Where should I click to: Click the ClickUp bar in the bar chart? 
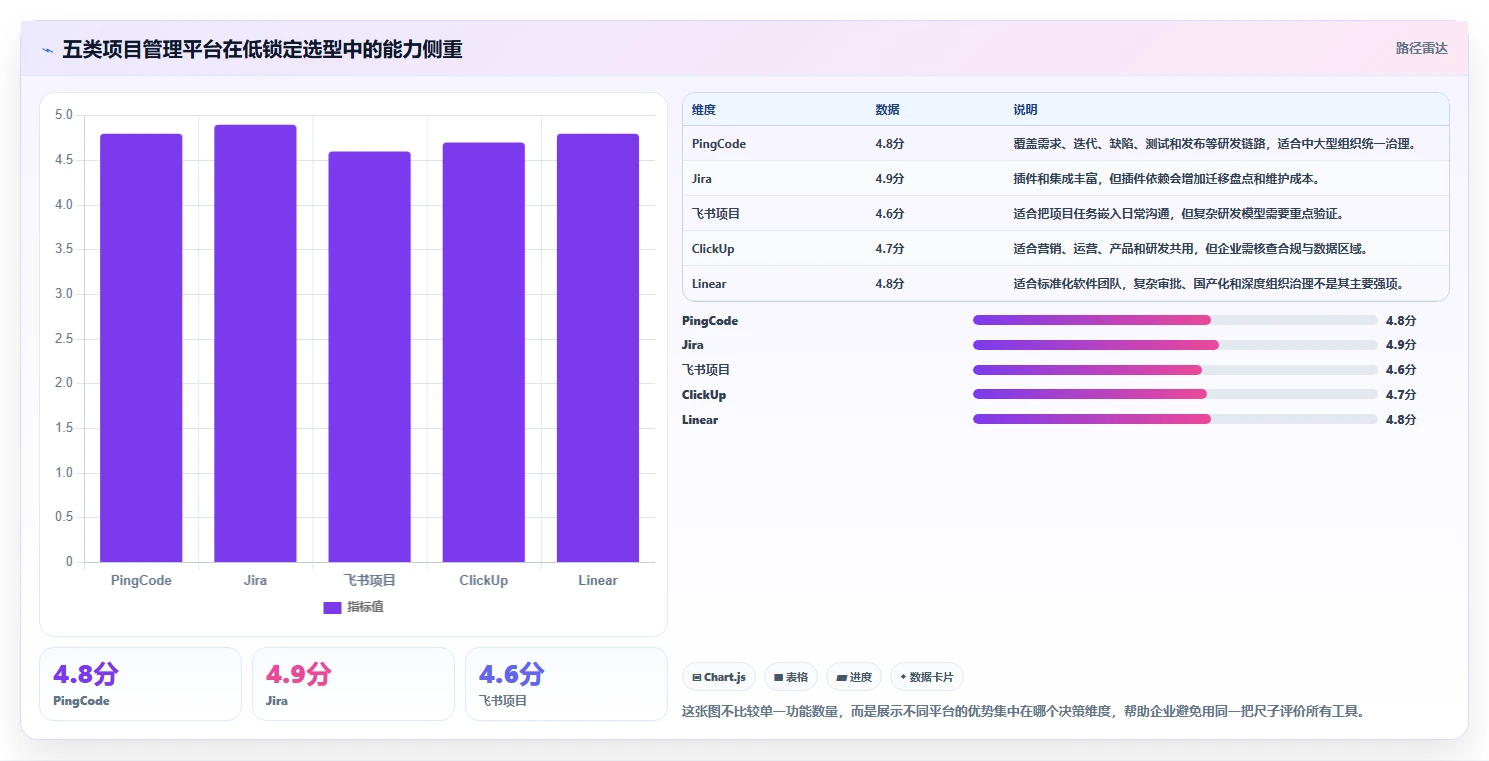(x=484, y=352)
